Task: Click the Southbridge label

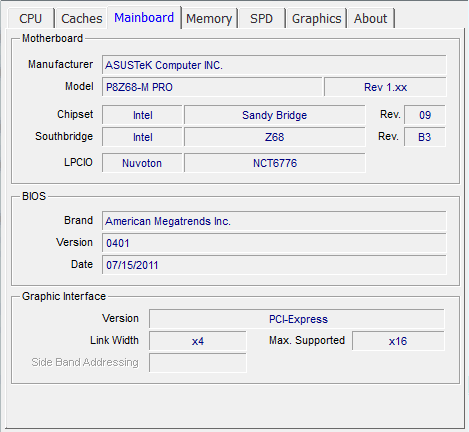Action: pyautogui.click(x=64, y=136)
